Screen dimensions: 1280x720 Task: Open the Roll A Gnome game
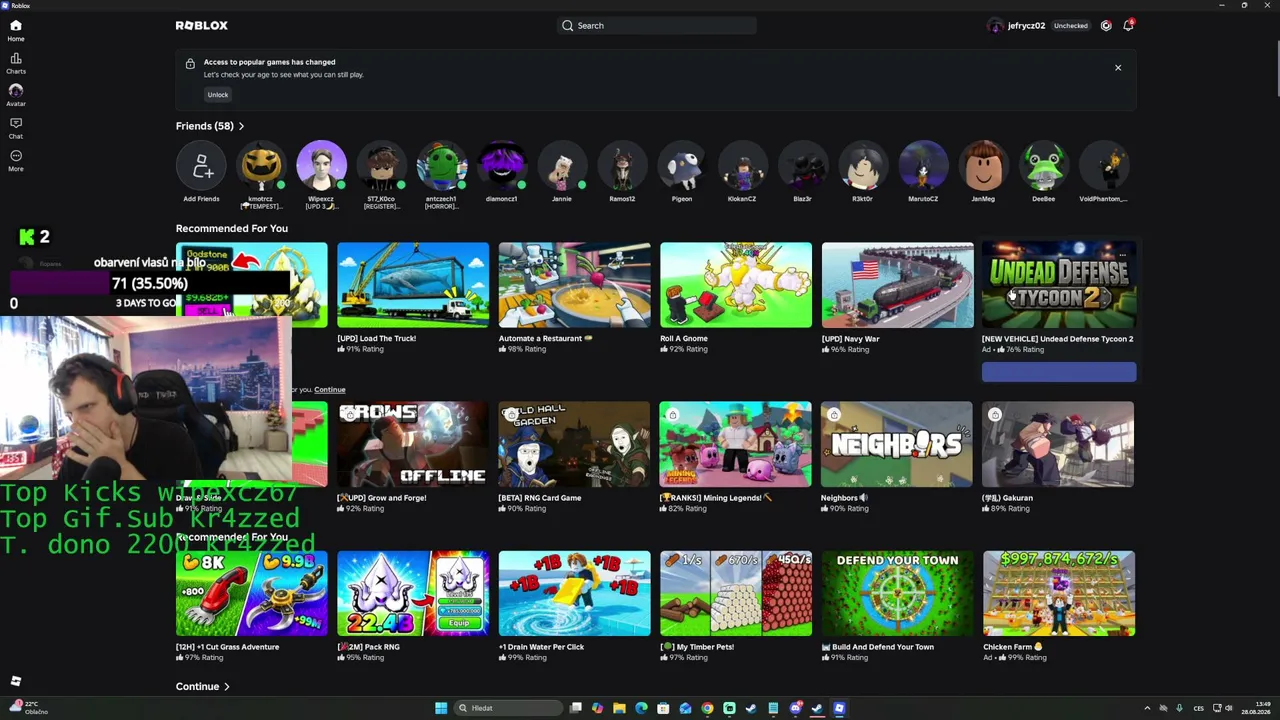[736, 285]
